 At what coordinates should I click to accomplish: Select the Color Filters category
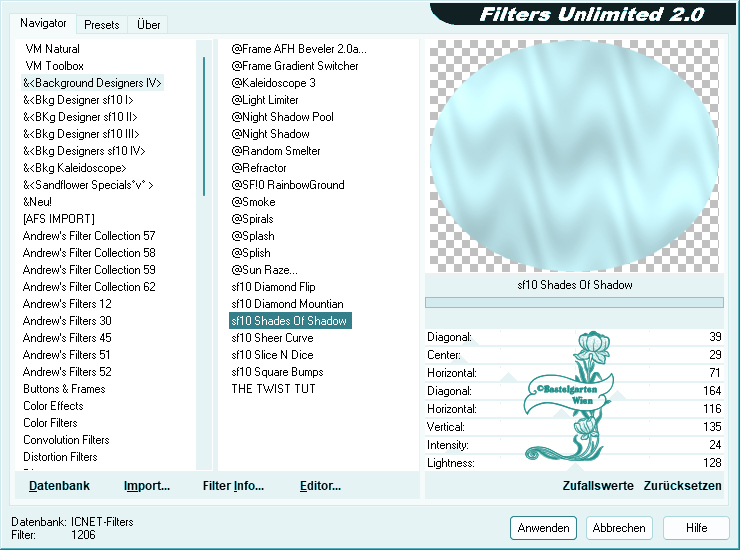coord(50,423)
